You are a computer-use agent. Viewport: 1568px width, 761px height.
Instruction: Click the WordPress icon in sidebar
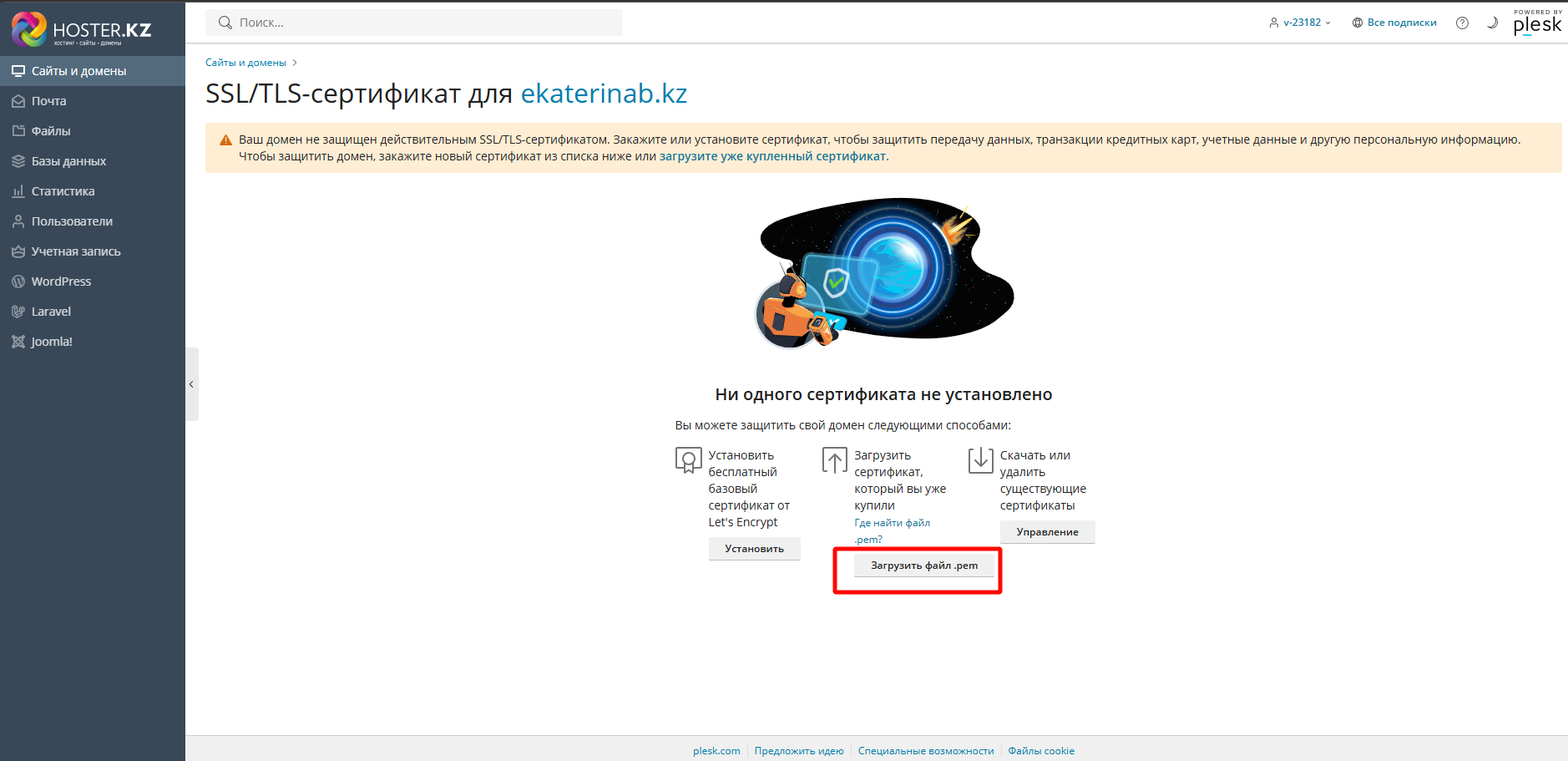tap(18, 282)
